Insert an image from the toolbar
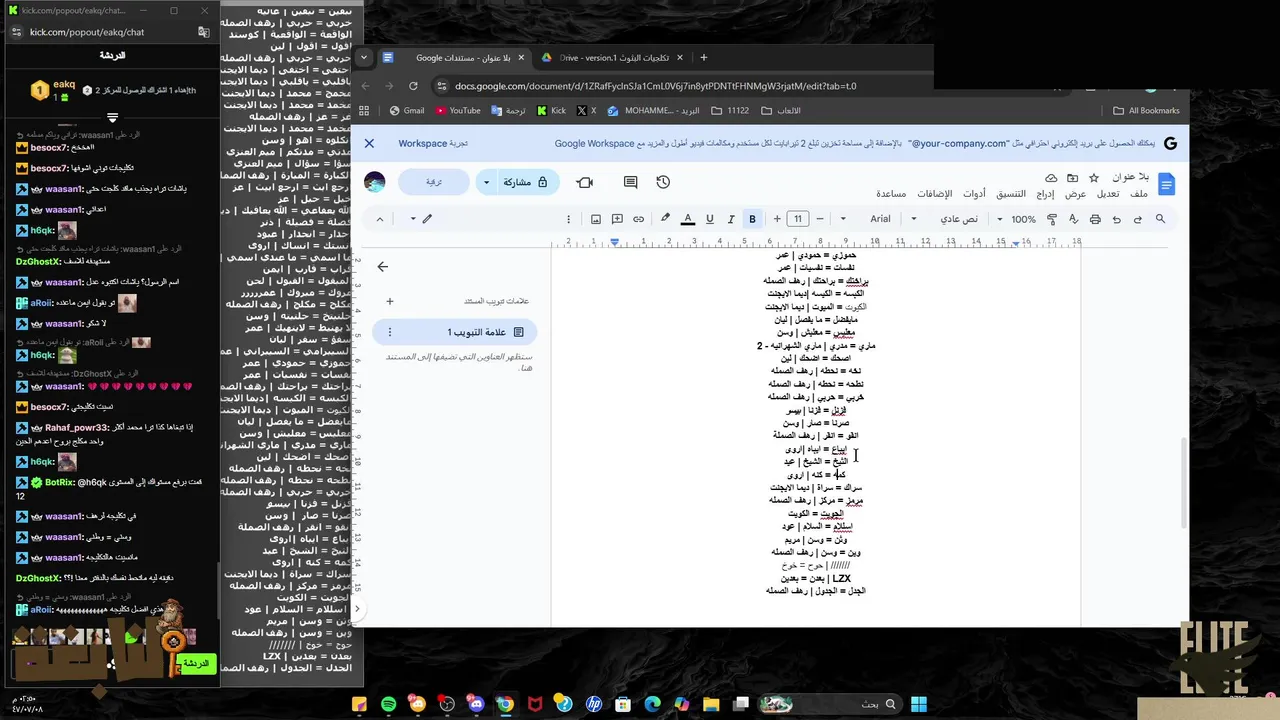1280x720 pixels. pos(596,219)
